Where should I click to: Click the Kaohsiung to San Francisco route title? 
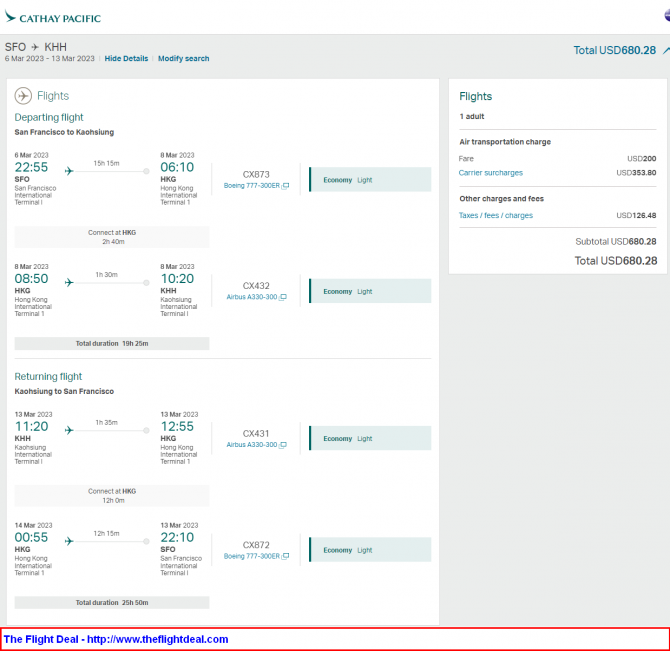(64, 391)
